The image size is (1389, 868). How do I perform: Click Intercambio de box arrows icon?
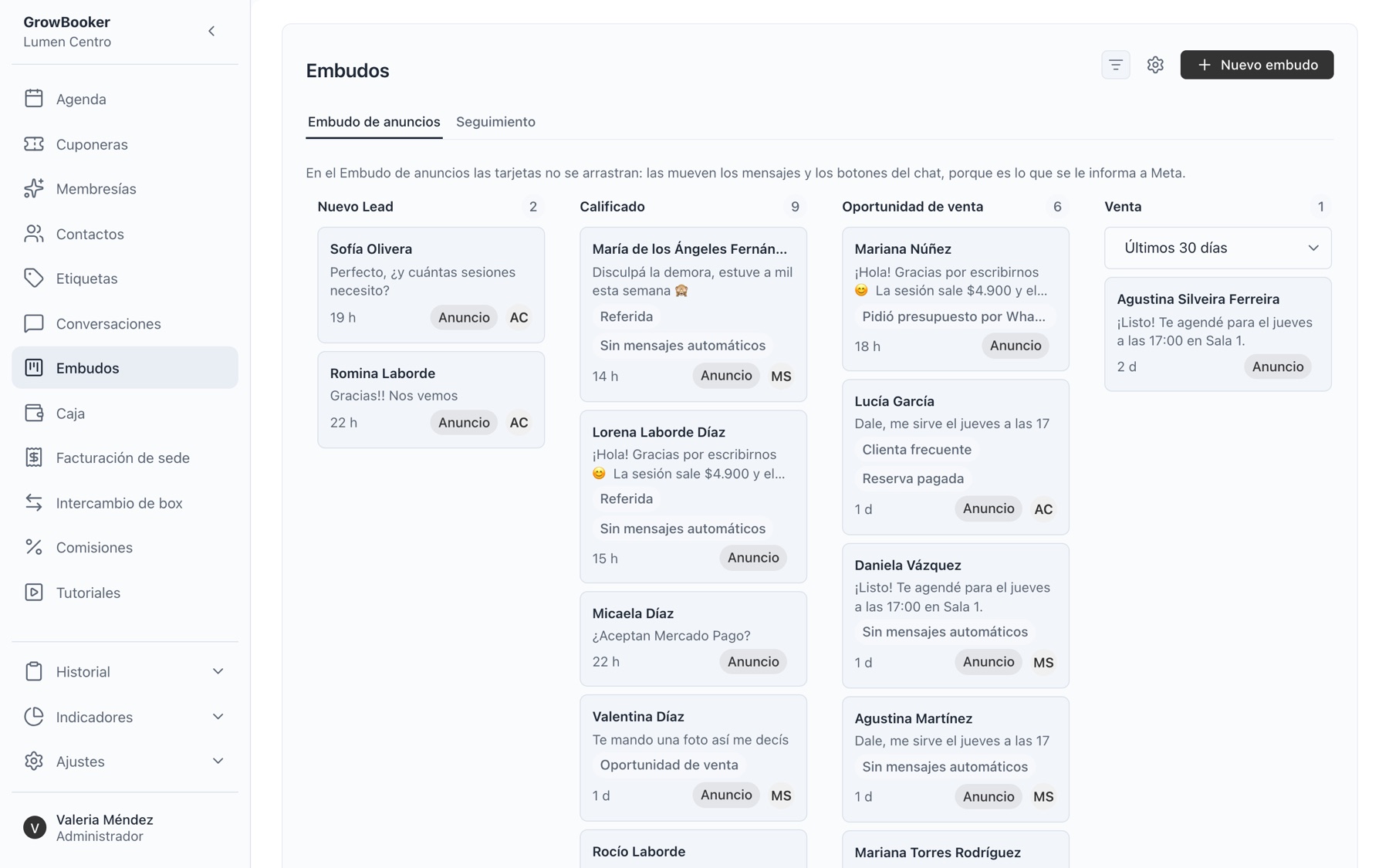pyautogui.click(x=34, y=502)
